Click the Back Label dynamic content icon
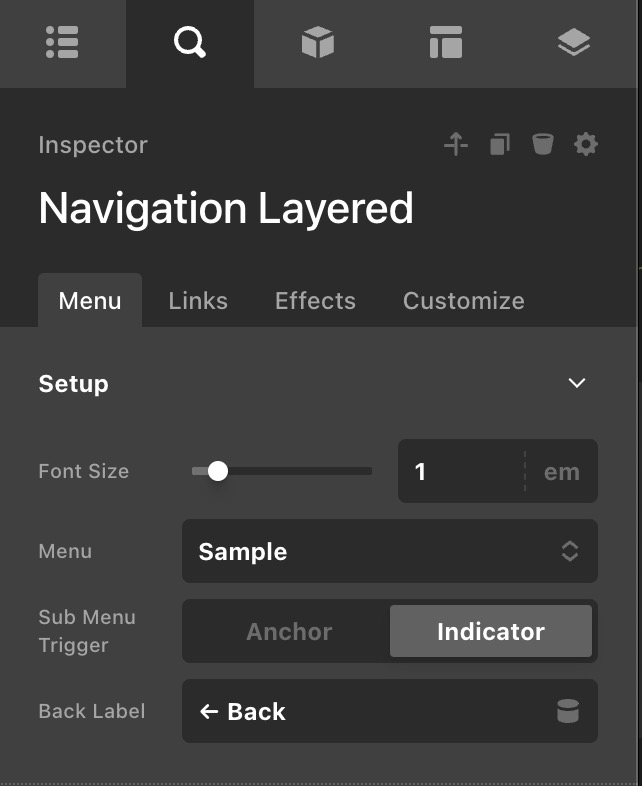The image size is (642, 786). 568,711
